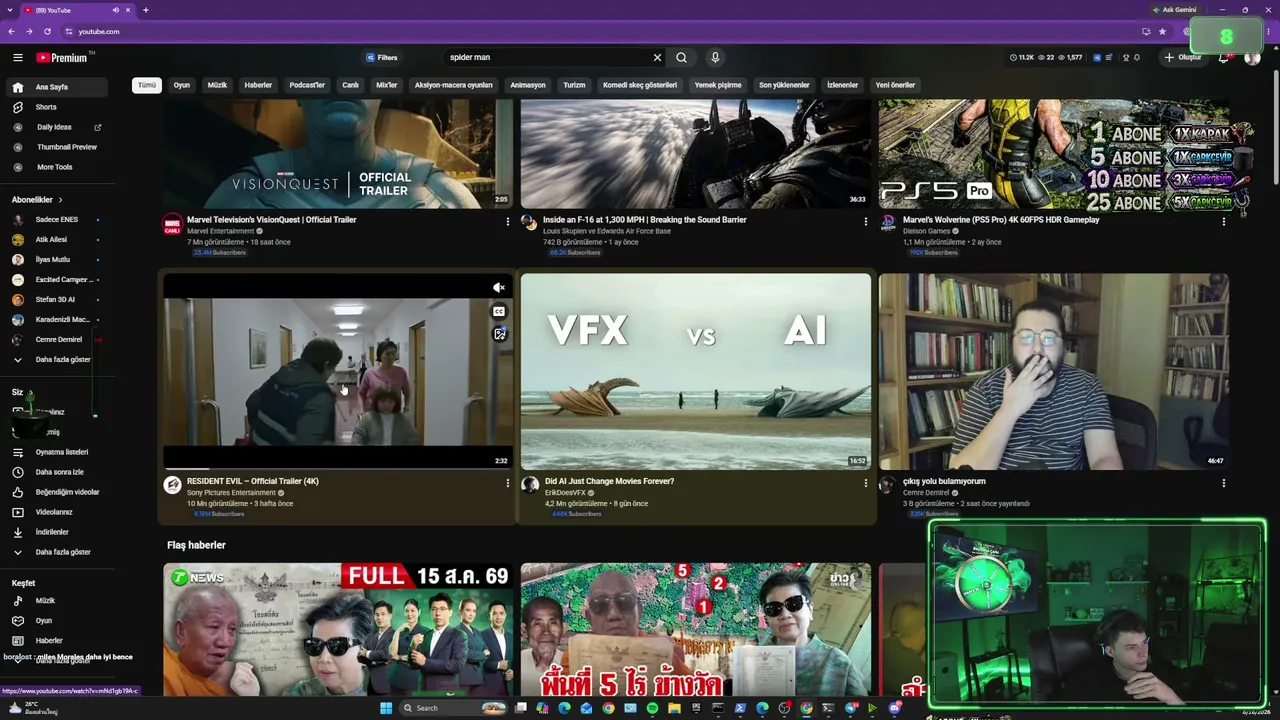Viewport: 1280px width, 720px height.
Task: Click the Oluştur create button
Action: pyautogui.click(x=1182, y=57)
